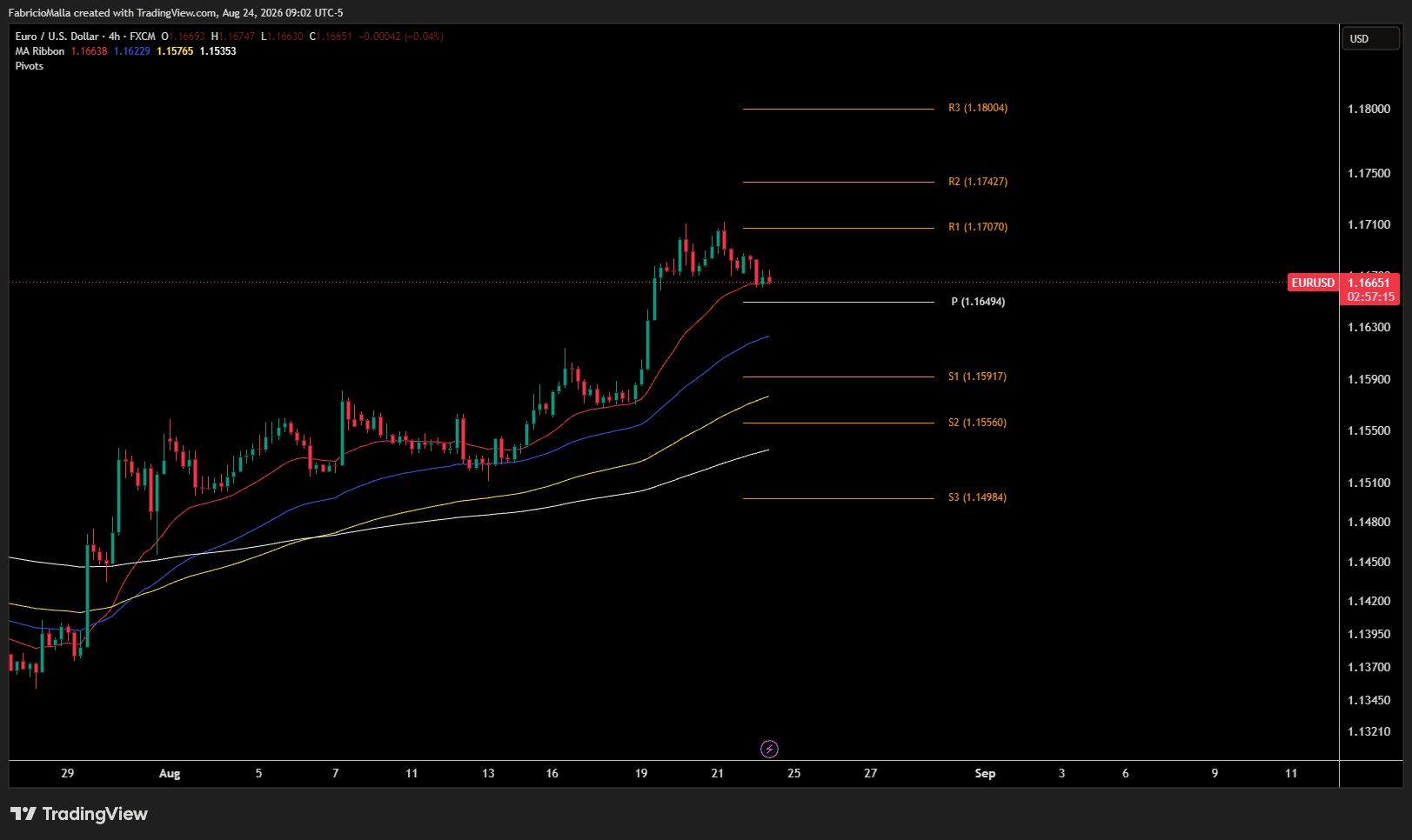Click the 1.18000 price axis label
This screenshot has height=840, width=1412.
1369,109
